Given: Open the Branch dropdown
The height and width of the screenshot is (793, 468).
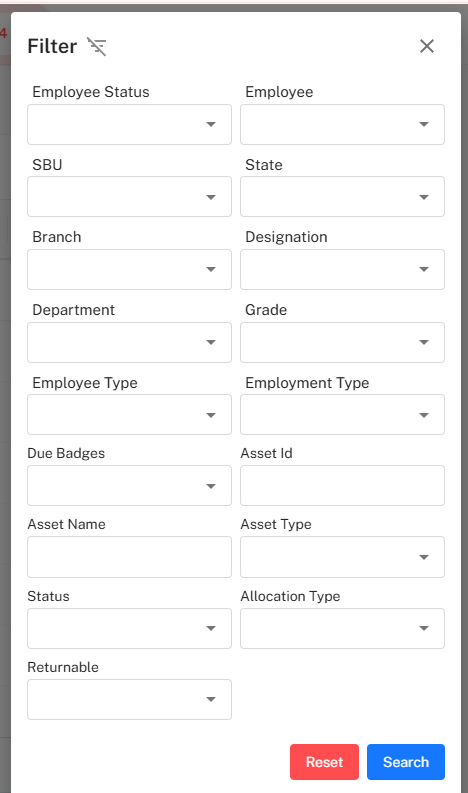Looking at the screenshot, I should (x=130, y=270).
